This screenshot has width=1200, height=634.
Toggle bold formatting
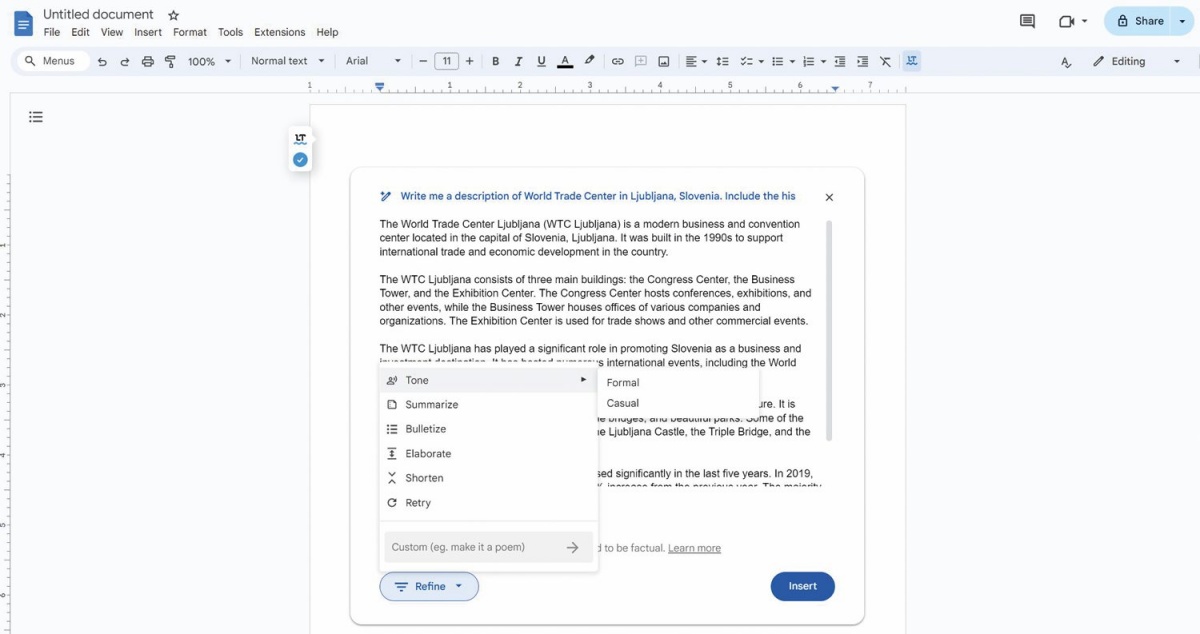point(495,61)
